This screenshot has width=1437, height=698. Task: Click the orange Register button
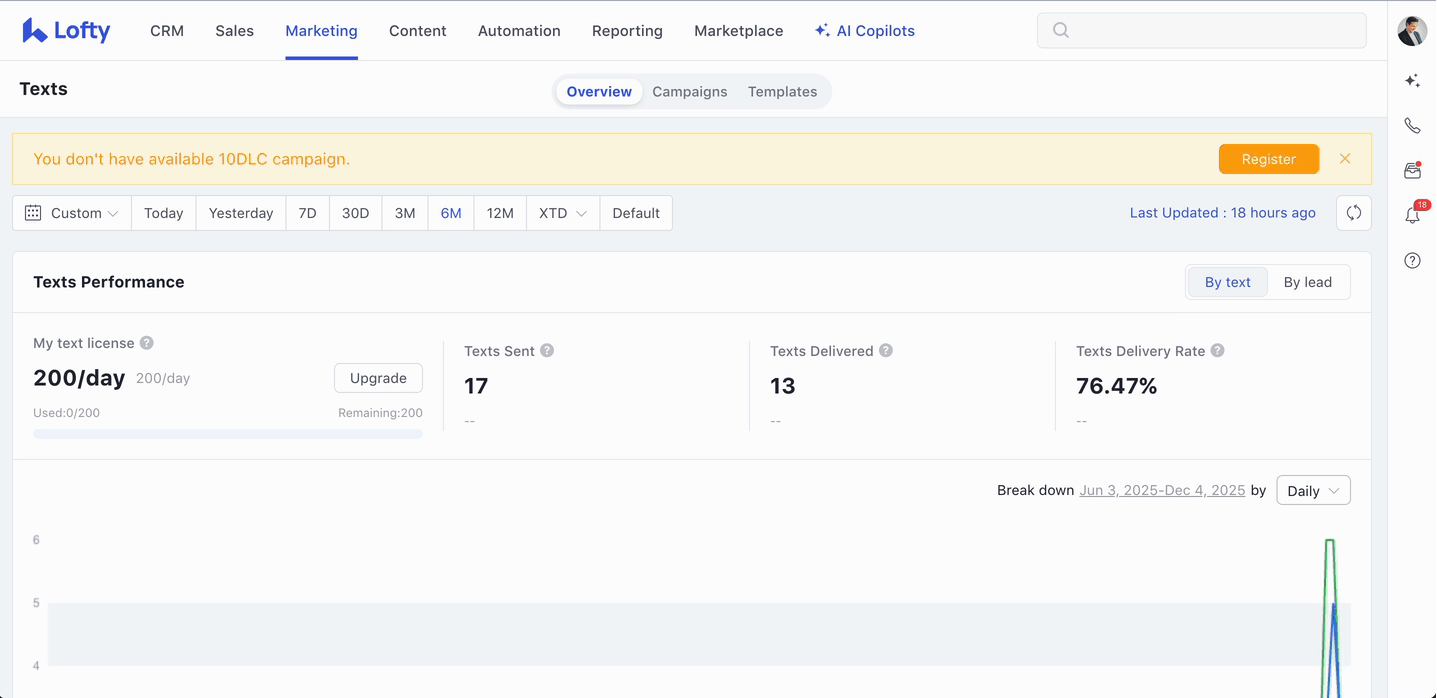1268,159
